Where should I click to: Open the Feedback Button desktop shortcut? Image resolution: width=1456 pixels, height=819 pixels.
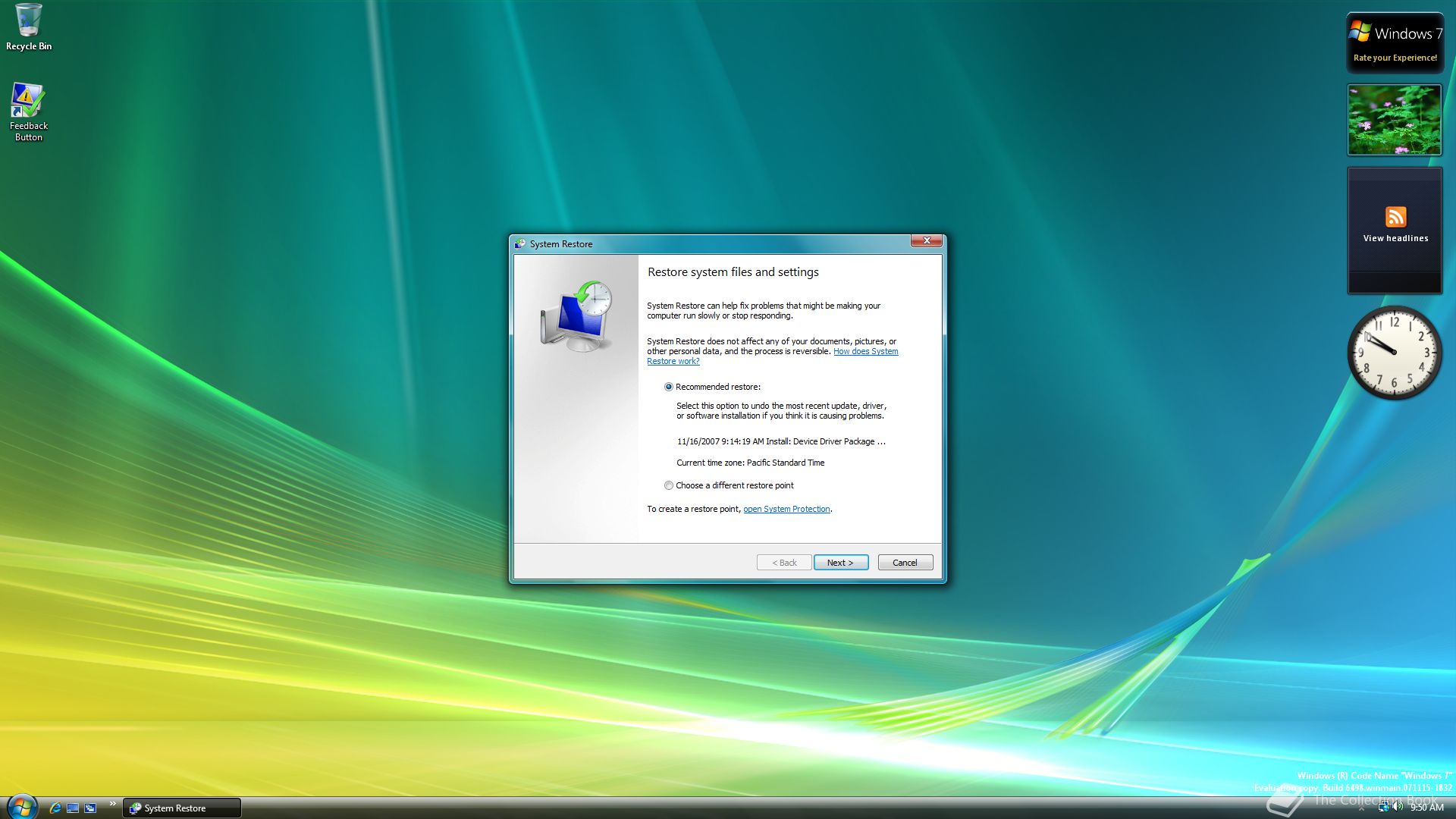(28, 111)
